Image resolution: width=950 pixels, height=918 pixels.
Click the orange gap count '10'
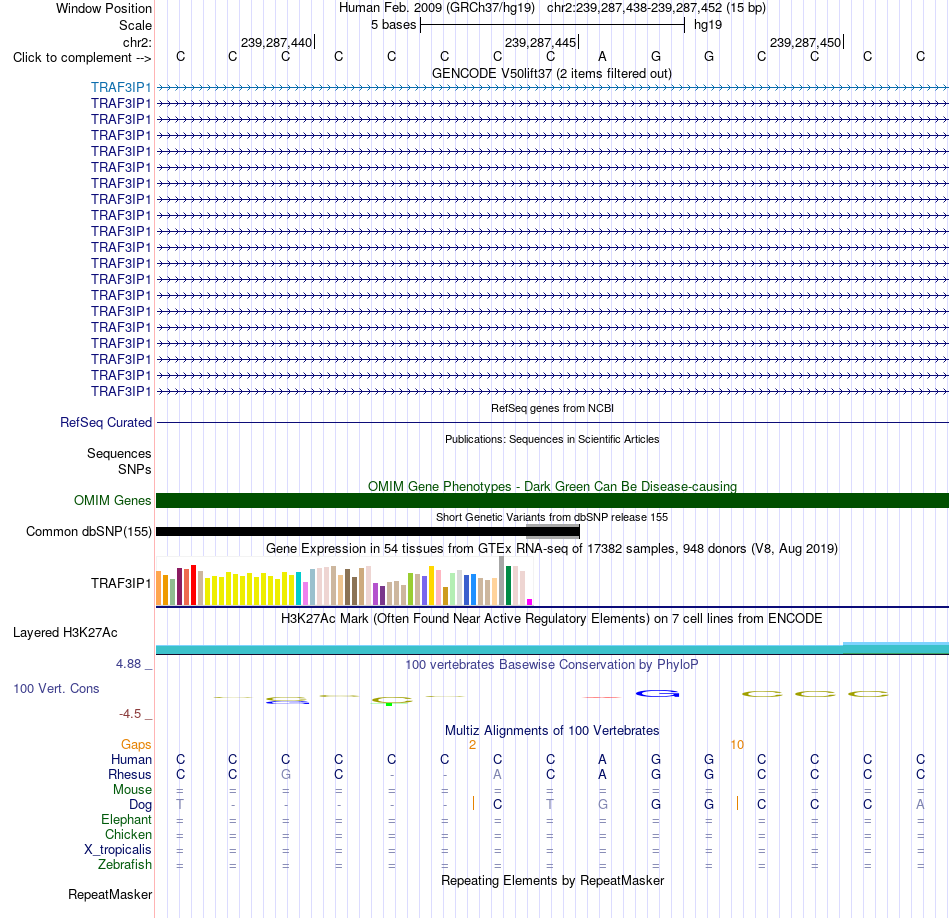pyautogui.click(x=737, y=745)
